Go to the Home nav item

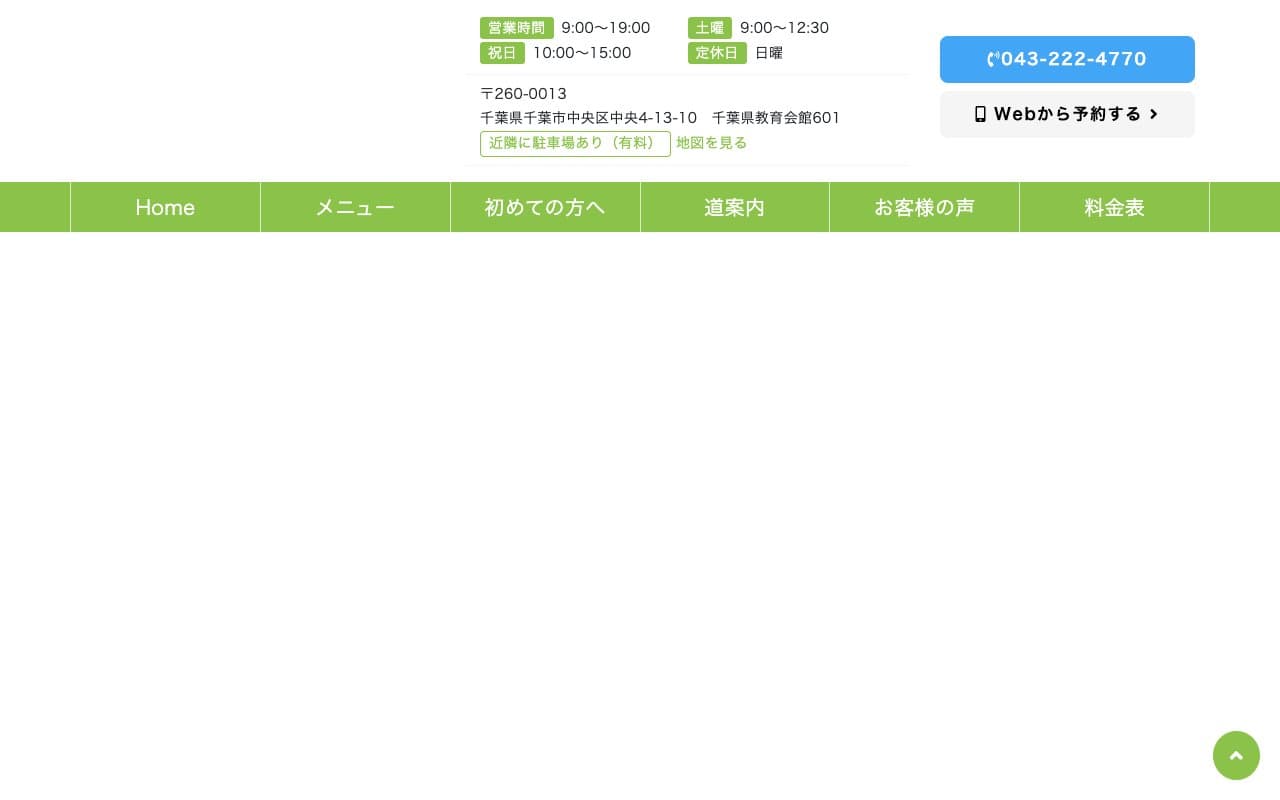click(165, 207)
